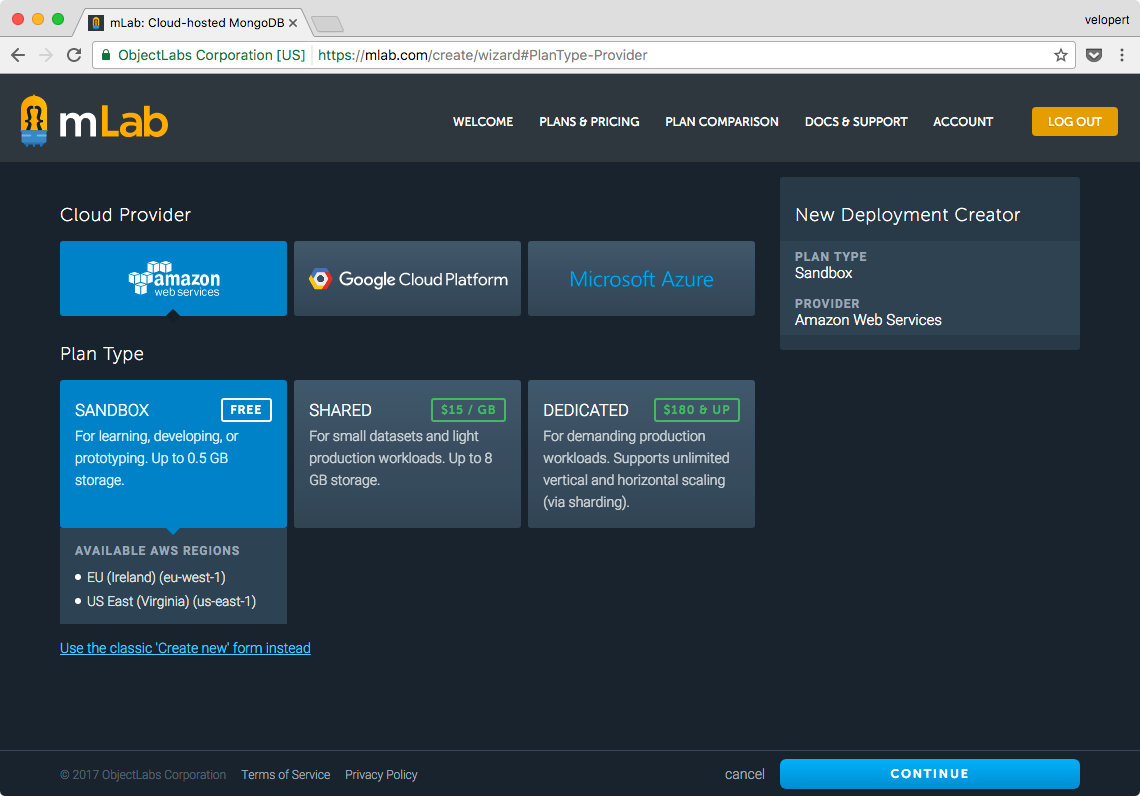The height and width of the screenshot is (796, 1140).
Task: Go to Plans & Pricing
Action: tap(589, 121)
